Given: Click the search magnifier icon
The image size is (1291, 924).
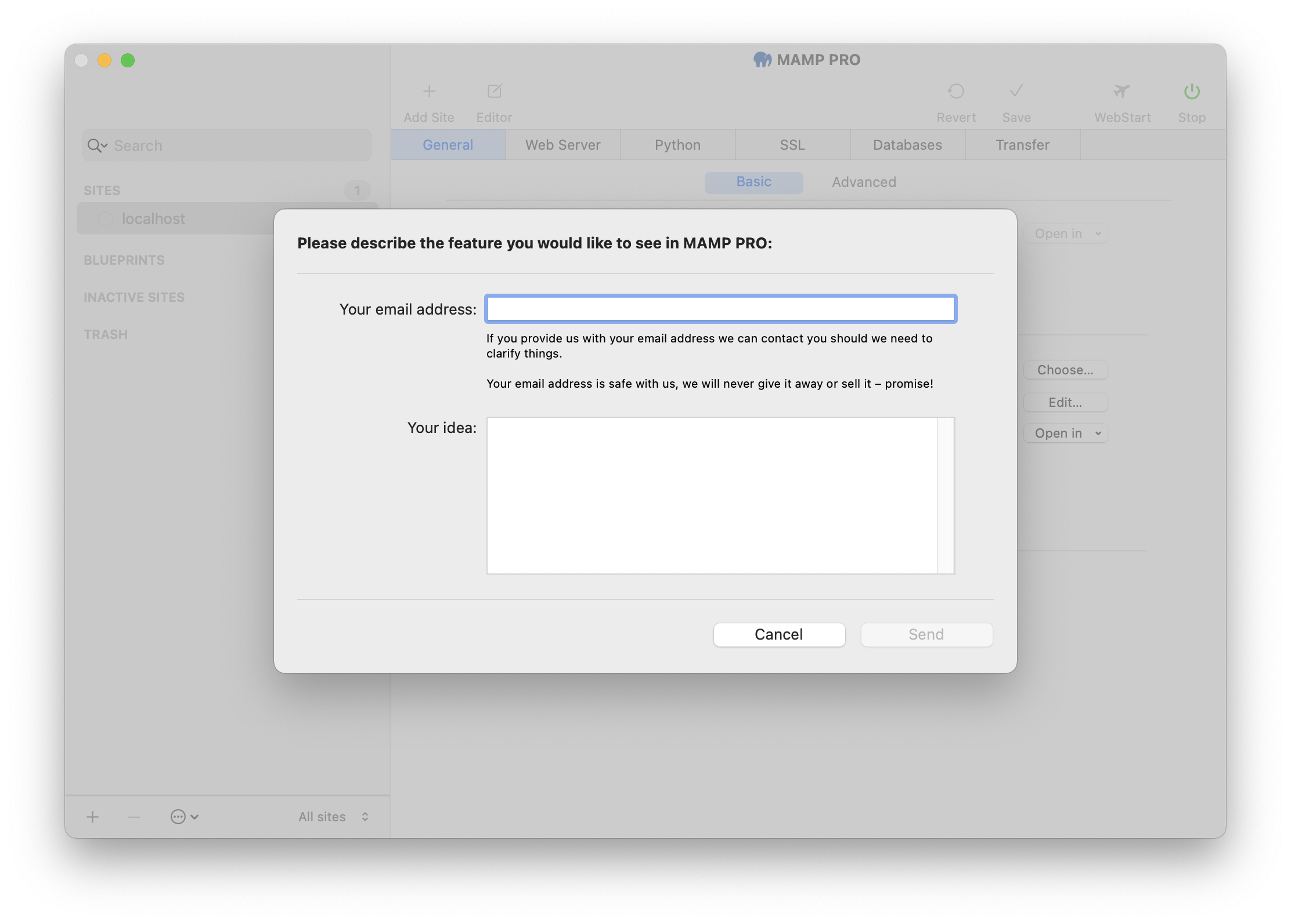Looking at the screenshot, I should [97, 146].
